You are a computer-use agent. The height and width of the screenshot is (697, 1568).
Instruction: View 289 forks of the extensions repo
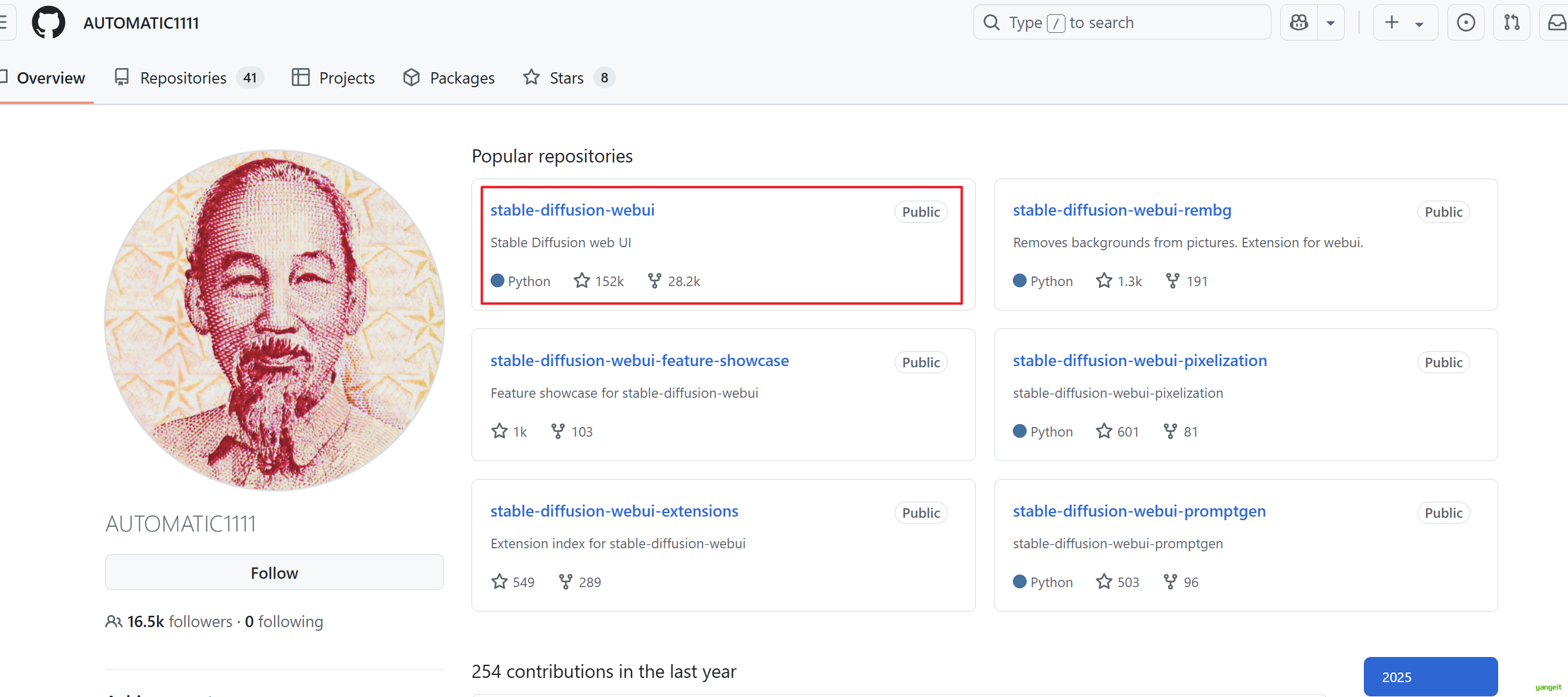tap(580, 582)
